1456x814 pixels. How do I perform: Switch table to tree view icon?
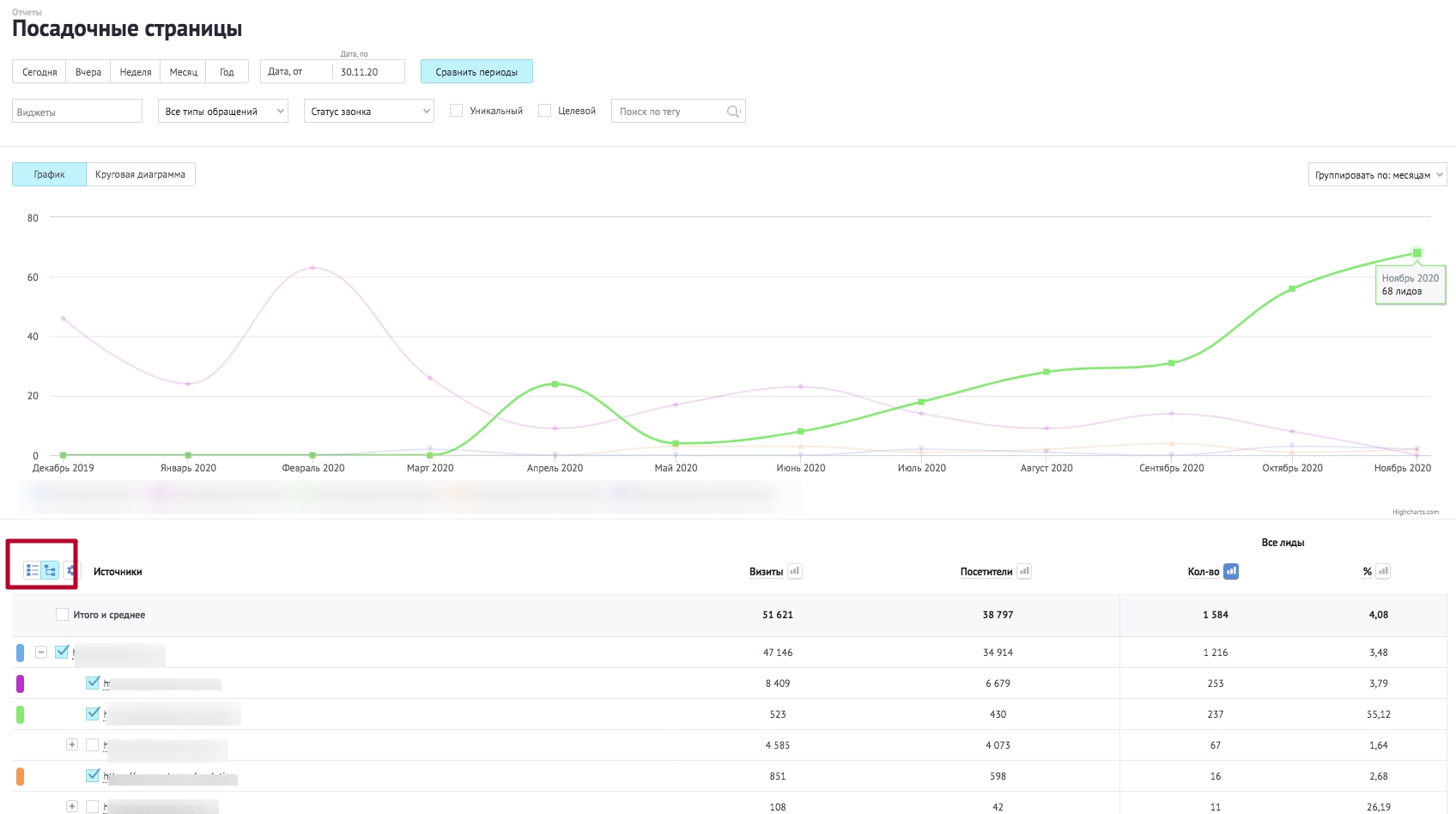(51, 570)
